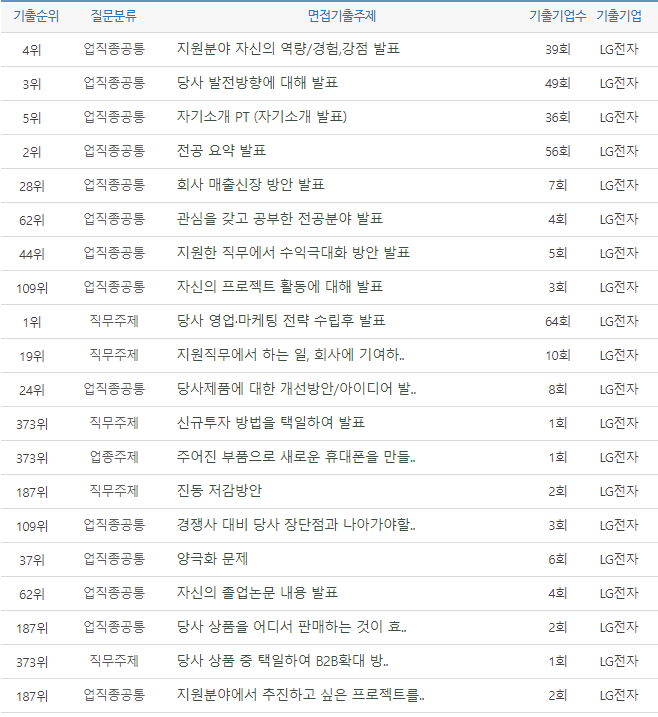The height and width of the screenshot is (717, 658).
Task: Click the 기출기업 column header
Action: pos(619,16)
